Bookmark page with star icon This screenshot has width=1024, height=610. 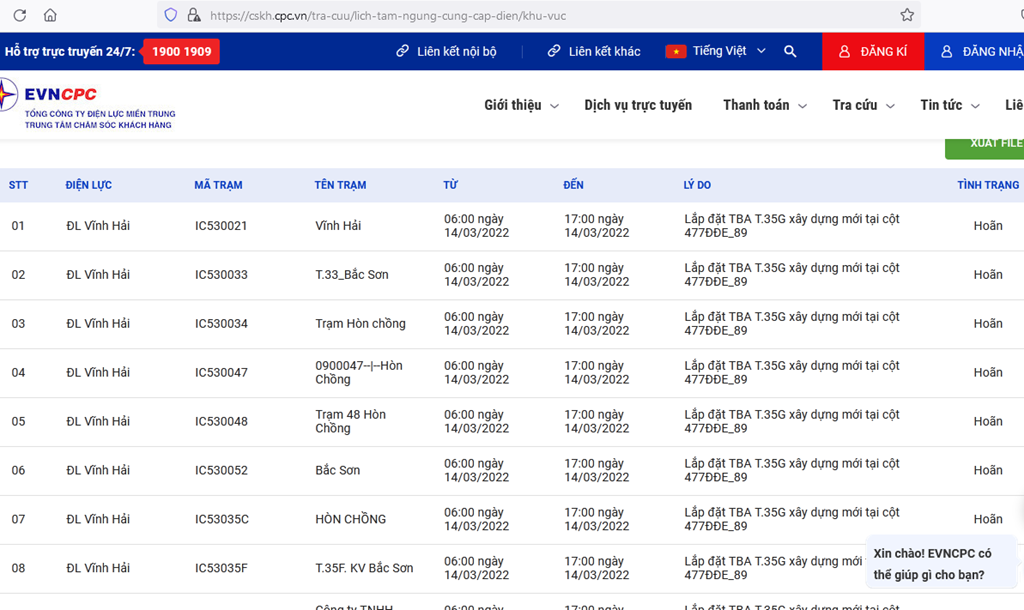point(906,15)
